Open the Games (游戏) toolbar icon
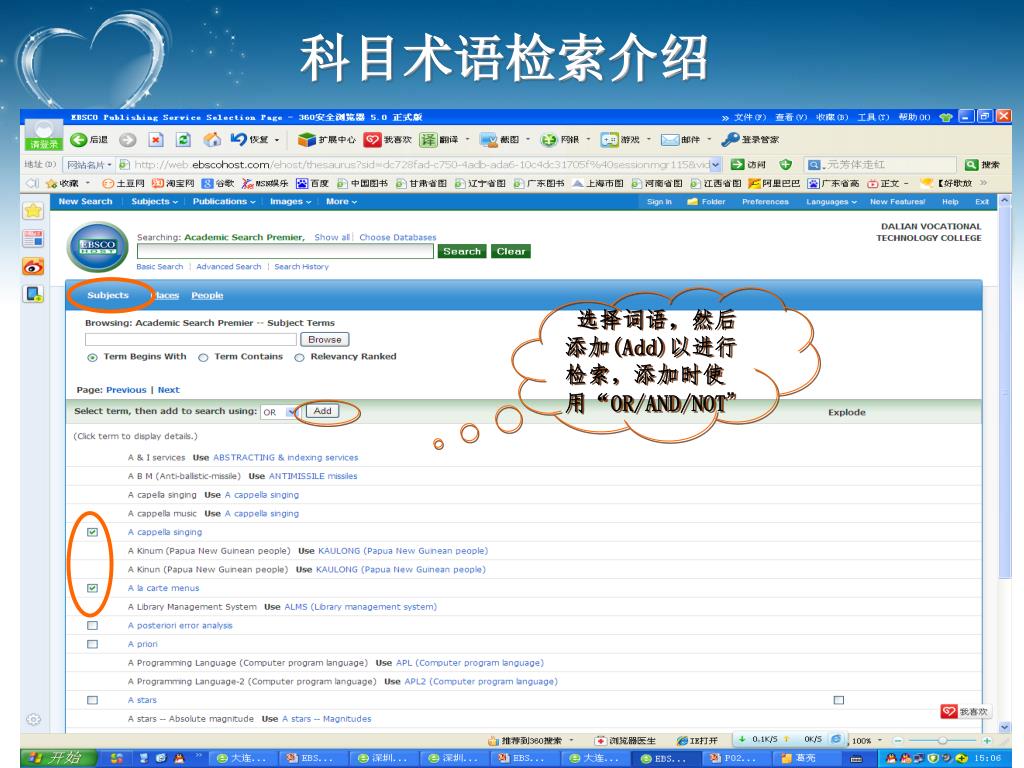Viewport: 1024px width, 768px height. pyautogui.click(x=609, y=140)
